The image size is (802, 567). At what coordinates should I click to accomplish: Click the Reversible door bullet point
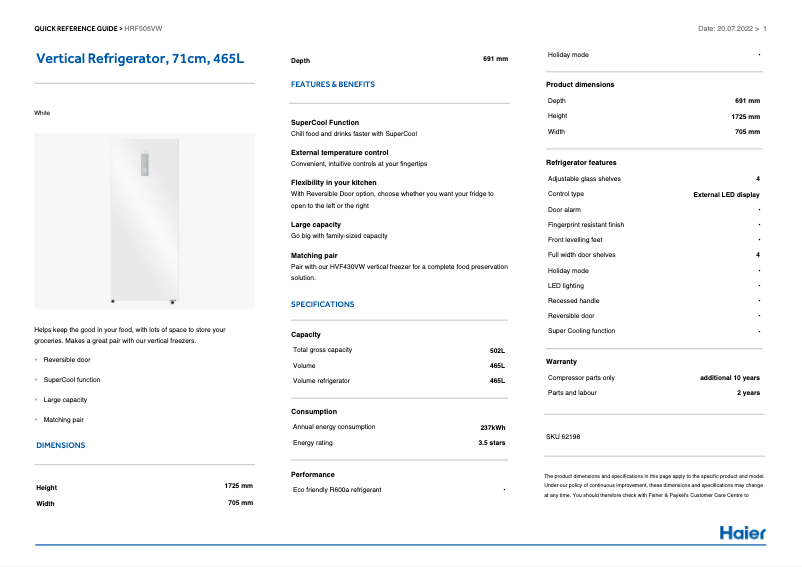pos(67,359)
